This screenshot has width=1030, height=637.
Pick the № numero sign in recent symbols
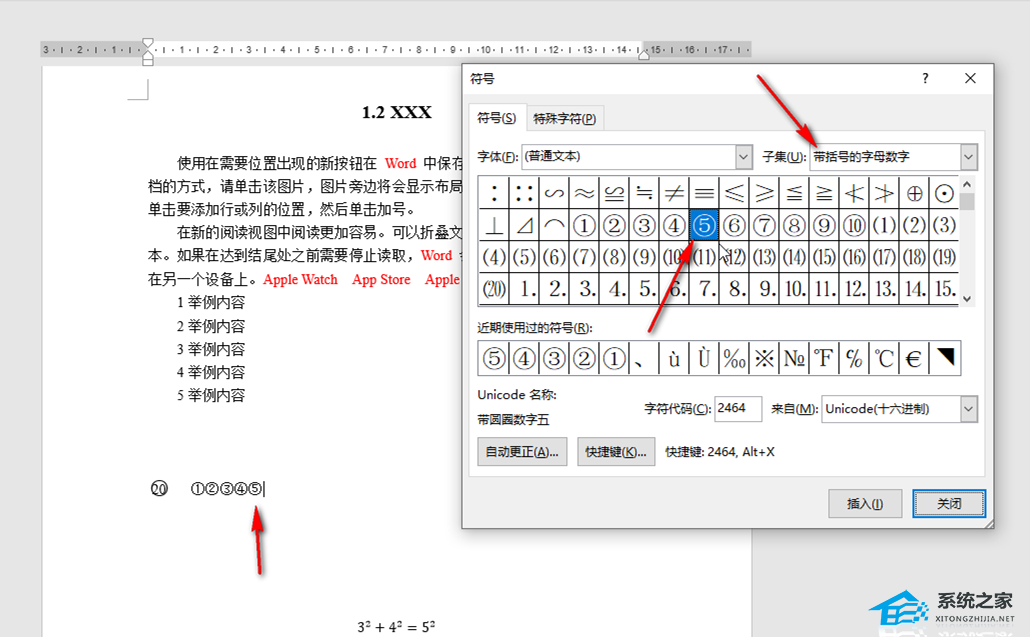click(x=794, y=358)
